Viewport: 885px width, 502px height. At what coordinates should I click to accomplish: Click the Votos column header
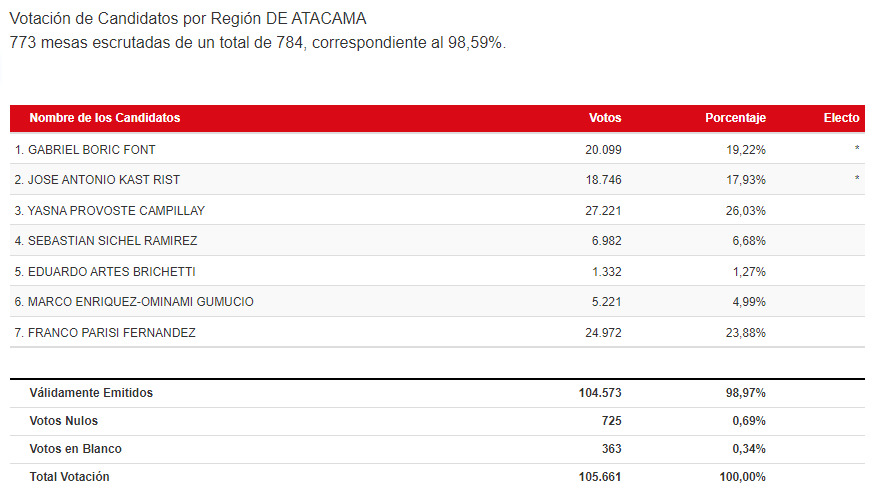604,118
